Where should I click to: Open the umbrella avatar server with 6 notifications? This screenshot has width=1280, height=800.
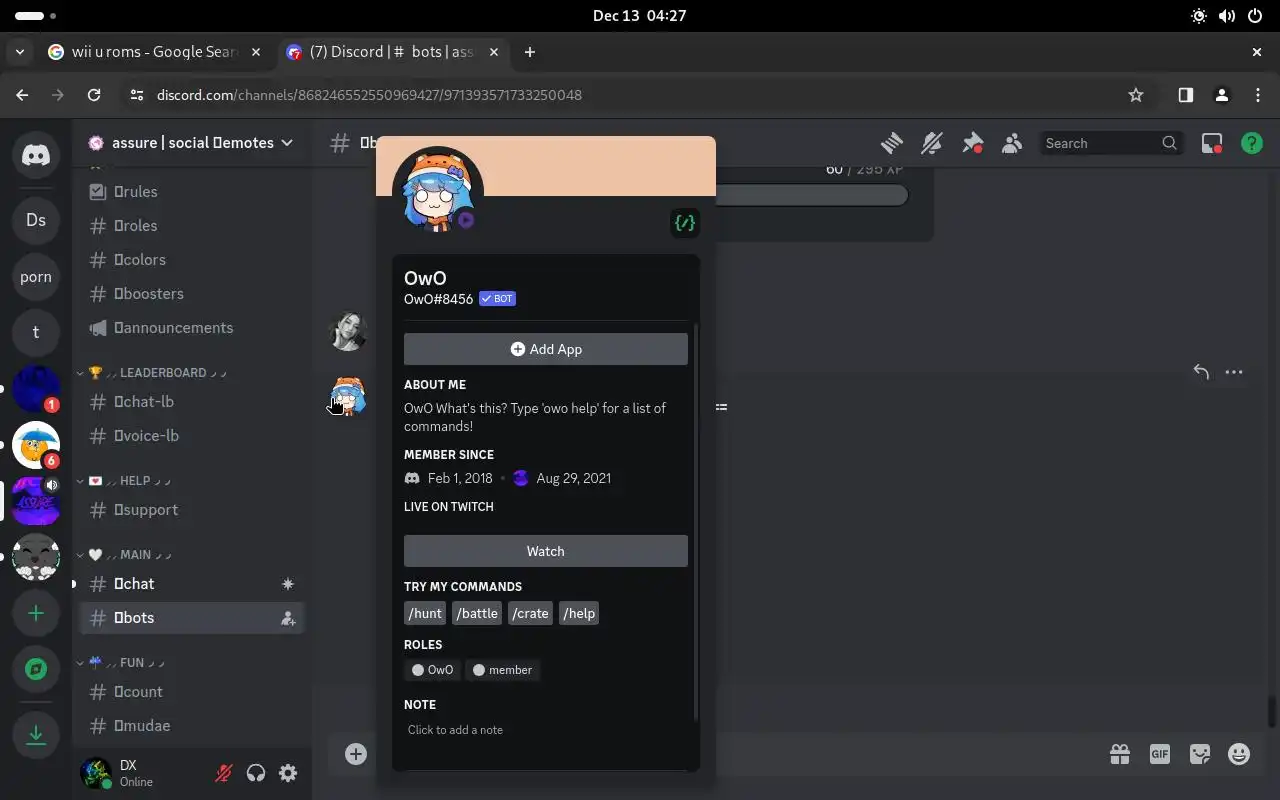(x=36, y=445)
